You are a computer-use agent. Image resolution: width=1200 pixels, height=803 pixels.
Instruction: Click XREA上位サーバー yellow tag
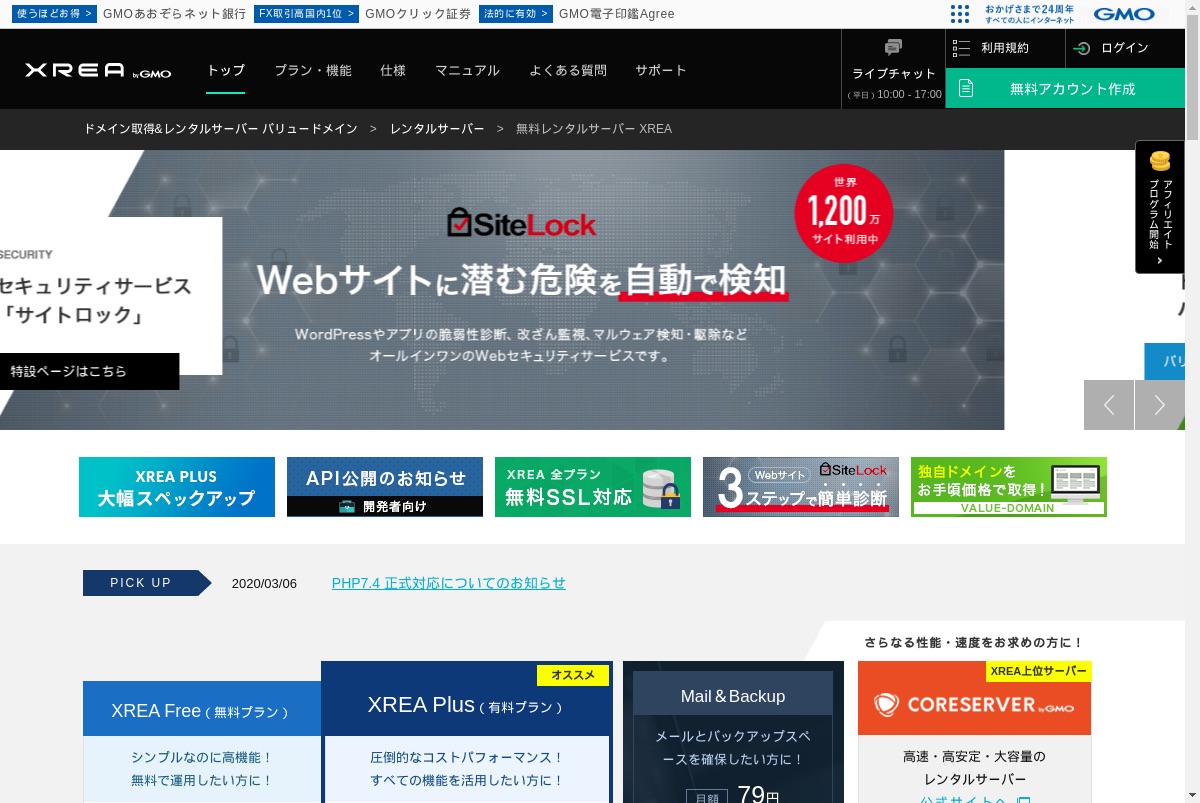click(1039, 671)
